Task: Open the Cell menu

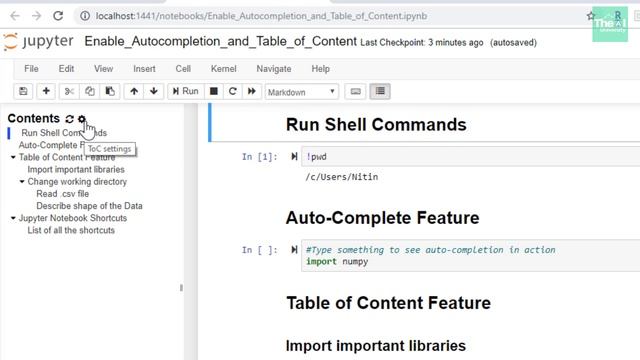Action: click(x=183, y=69)
